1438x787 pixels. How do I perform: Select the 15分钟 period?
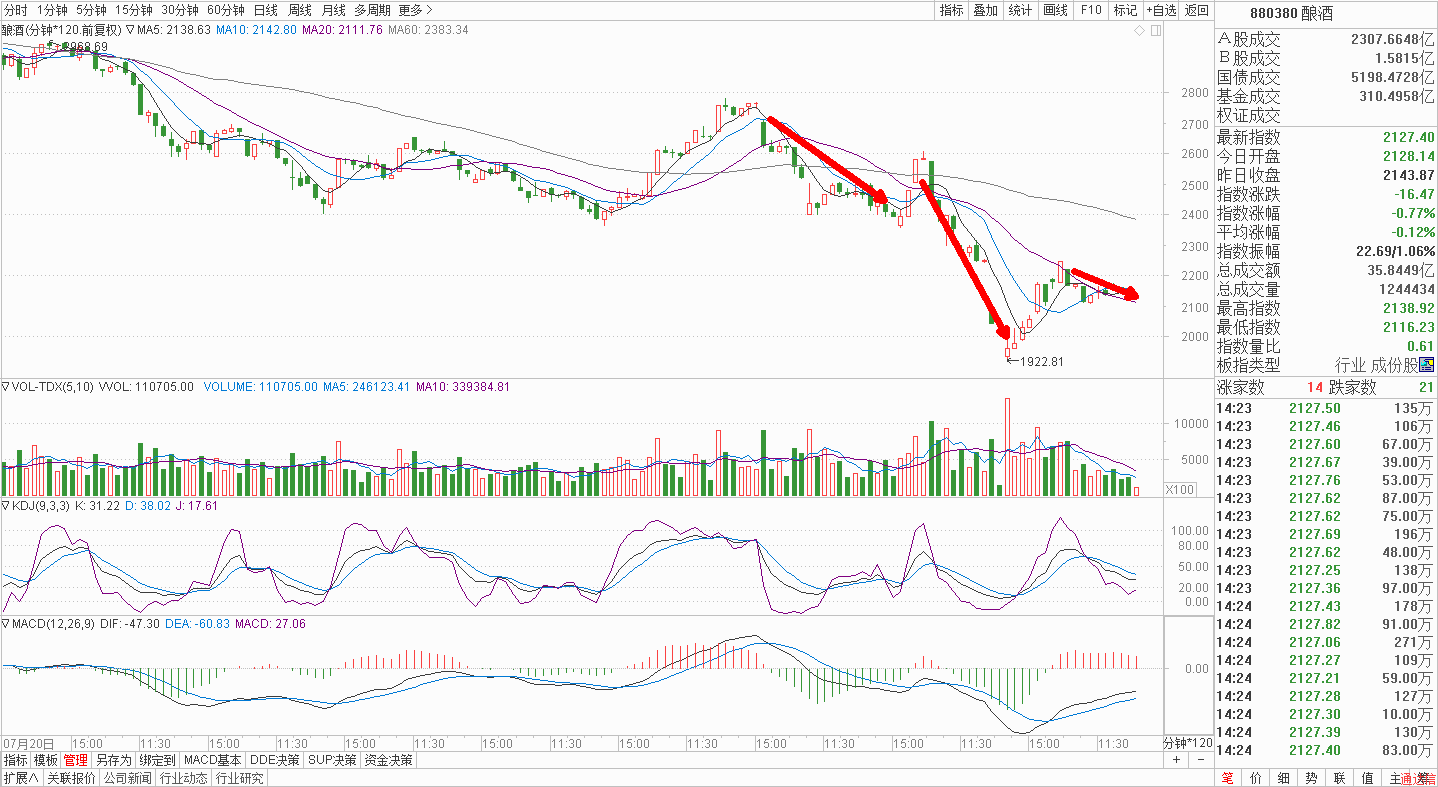(134, 10)
